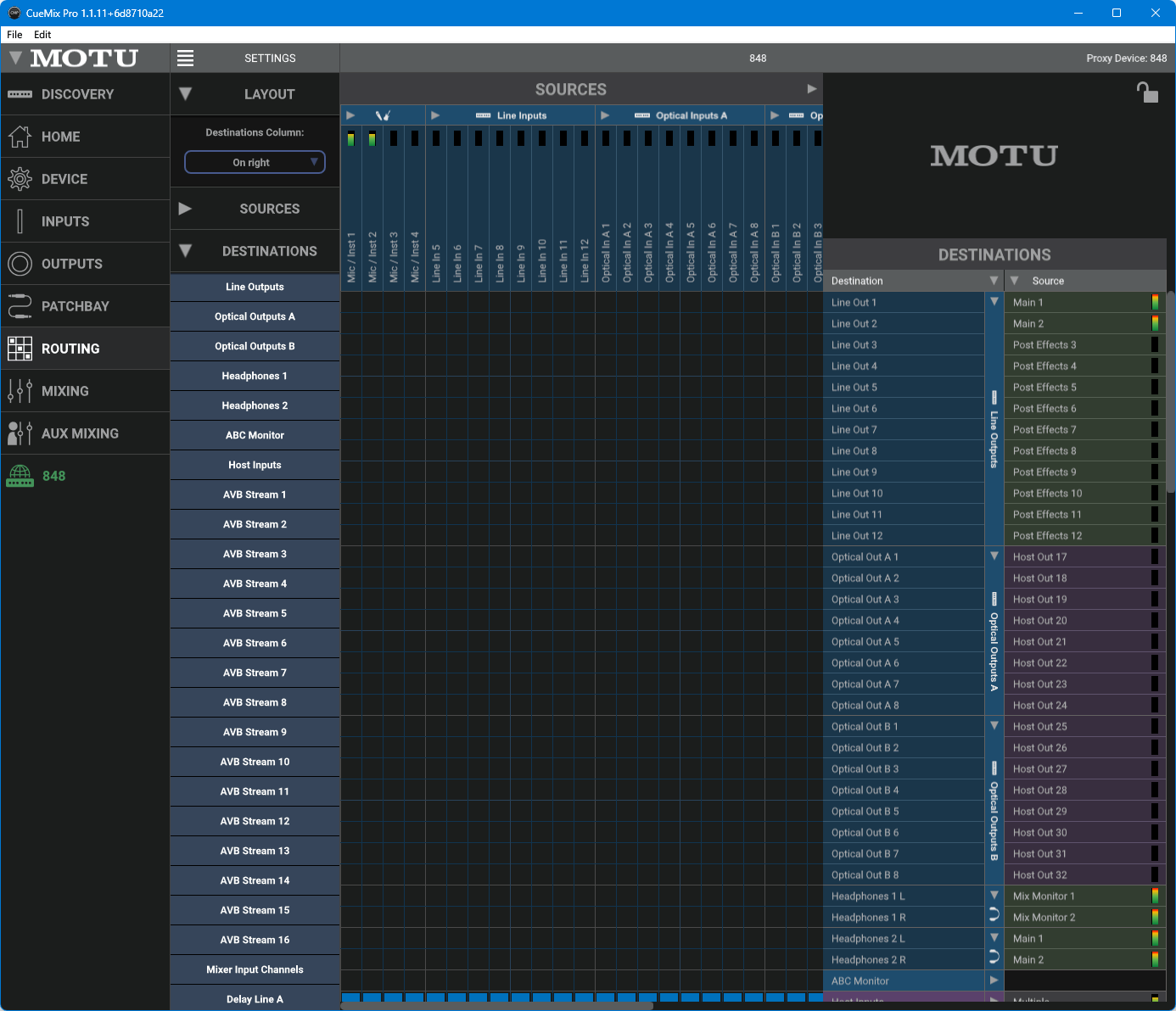Open Device settings gear icon

(x=20, y=179)
